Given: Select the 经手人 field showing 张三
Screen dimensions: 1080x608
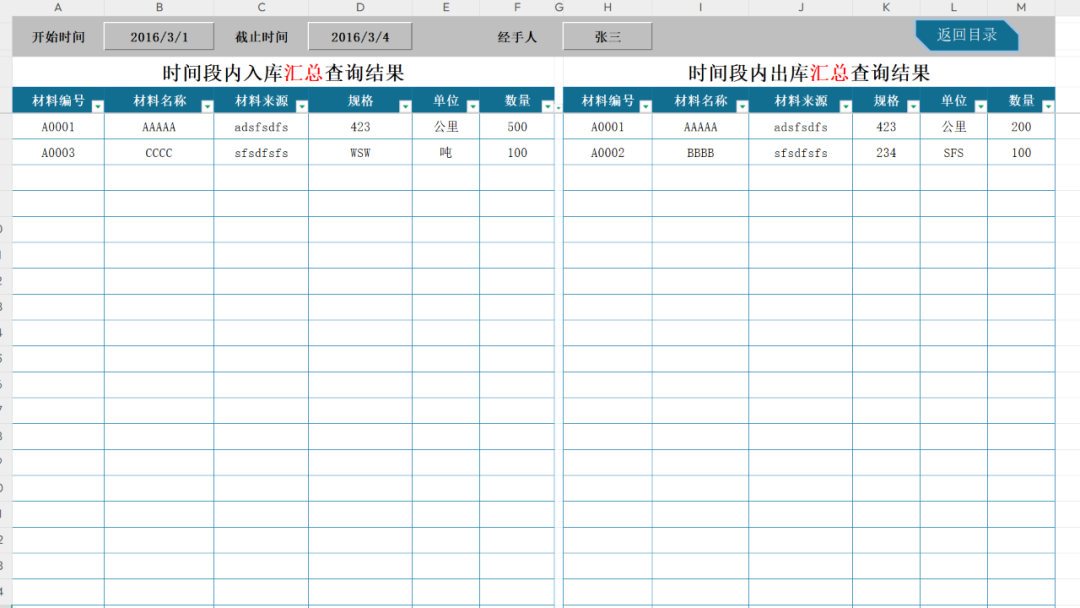Looking at the screenshot, I should 608,36.
